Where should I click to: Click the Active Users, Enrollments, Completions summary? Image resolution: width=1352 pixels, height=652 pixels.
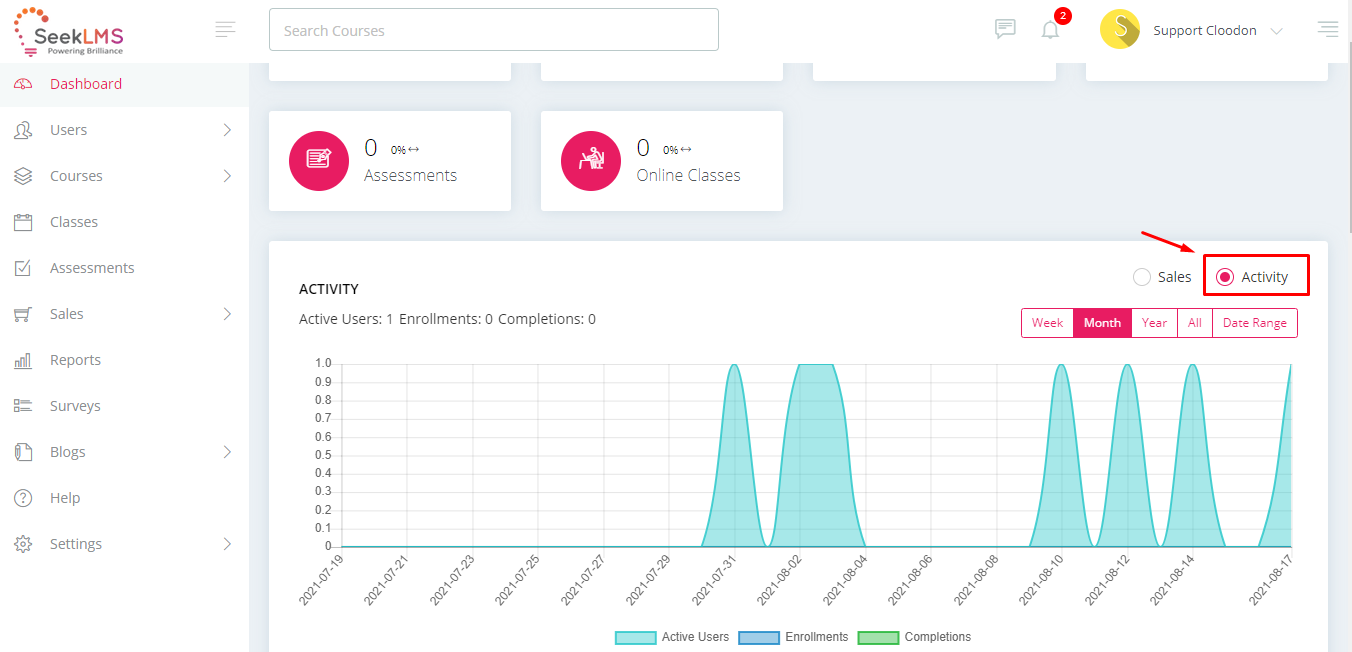pos(447,319)
